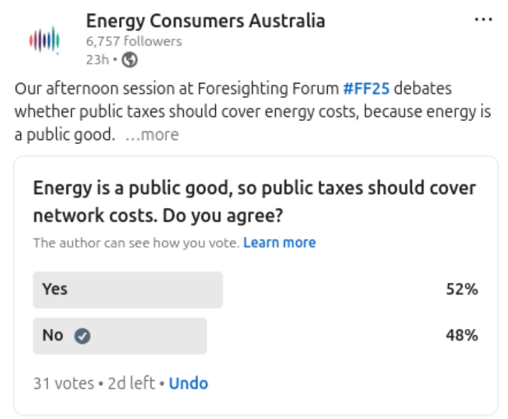
Task: Click the 52% result for Yes
Action: pyautogui.click(x=462, y=289)
